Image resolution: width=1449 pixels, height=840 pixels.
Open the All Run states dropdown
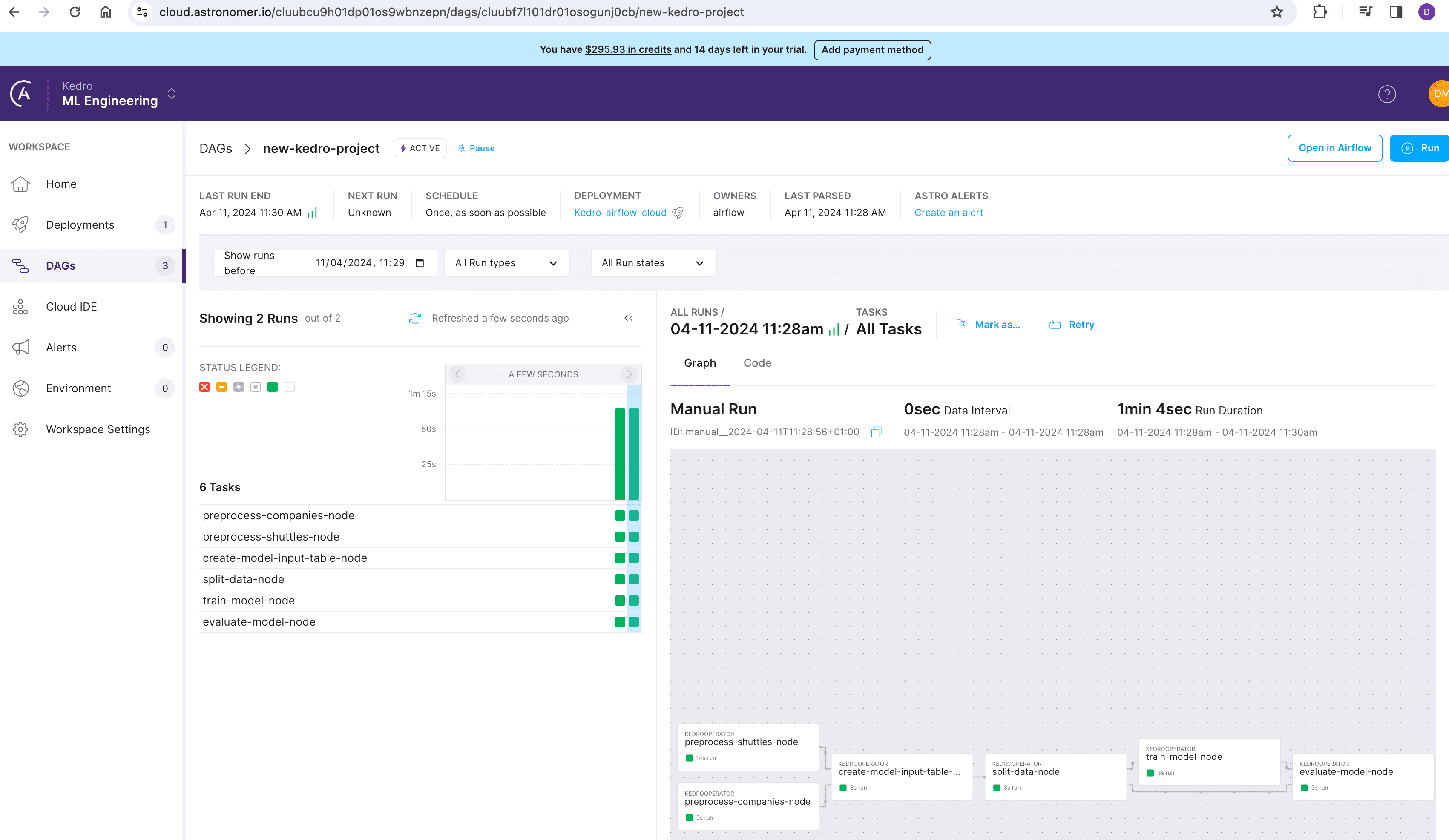tap(653, 263)
